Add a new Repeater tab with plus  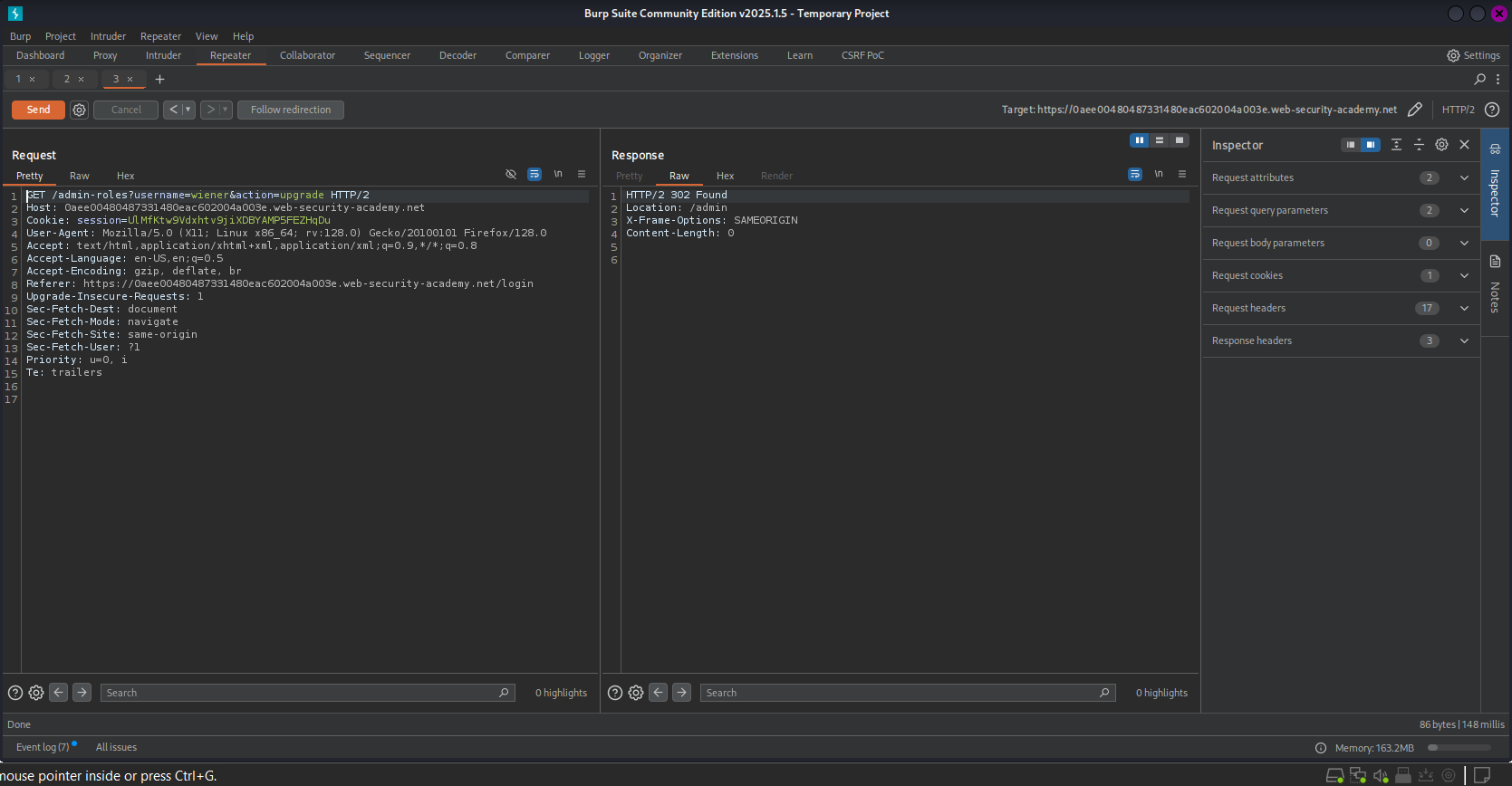159,80
